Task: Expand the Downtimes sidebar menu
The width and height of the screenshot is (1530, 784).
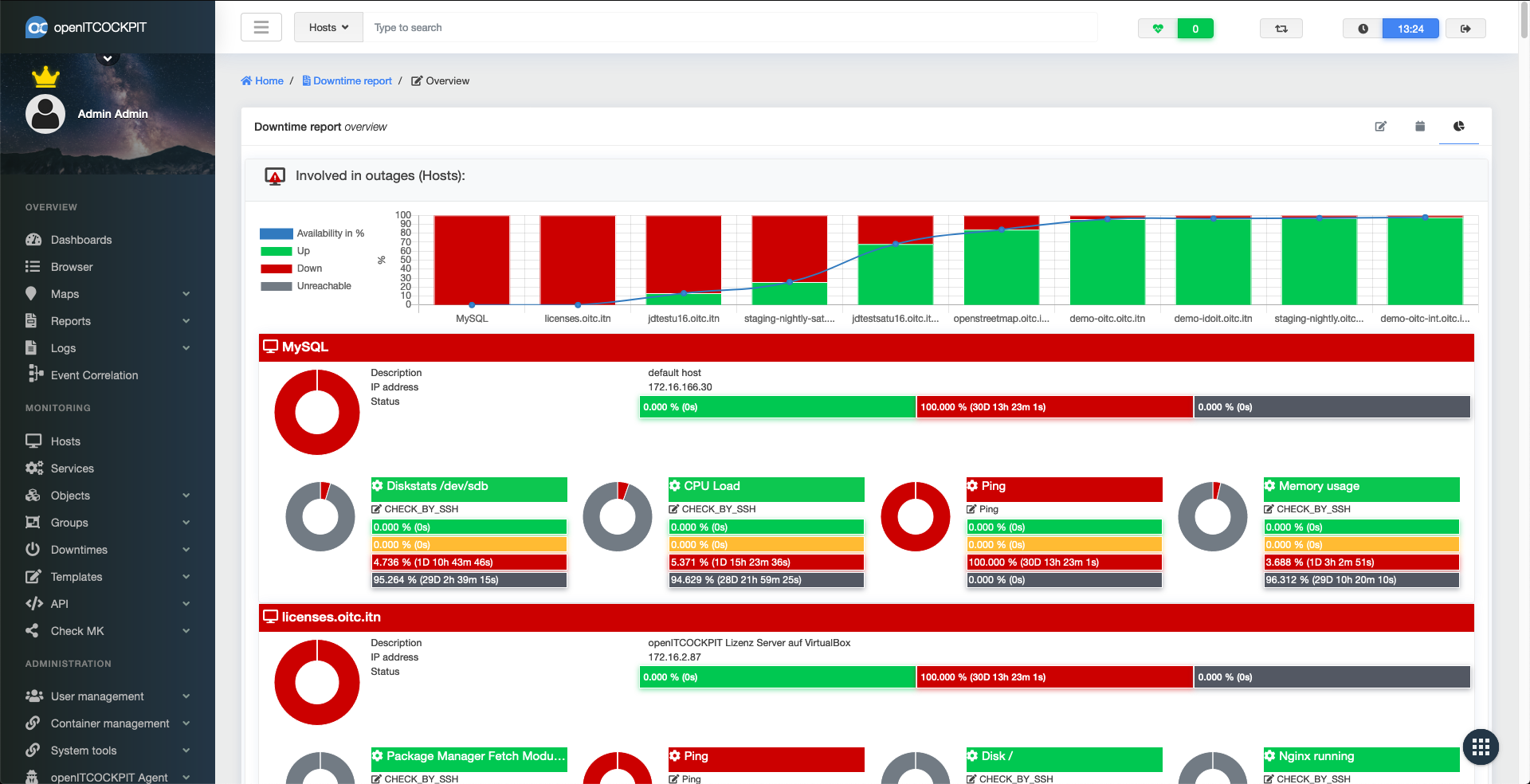Action: 108,550
